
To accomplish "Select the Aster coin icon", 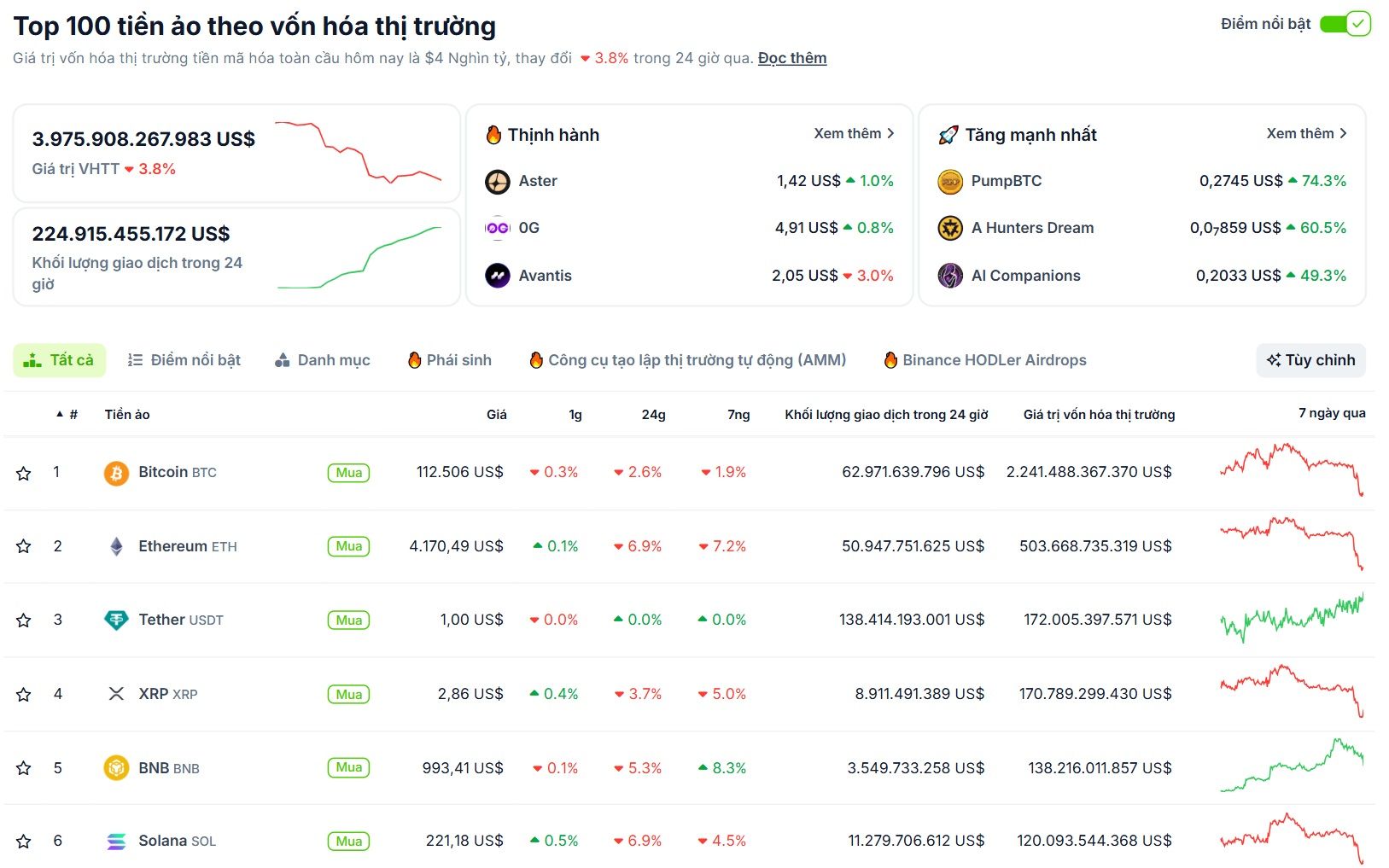I will point(498,181).
